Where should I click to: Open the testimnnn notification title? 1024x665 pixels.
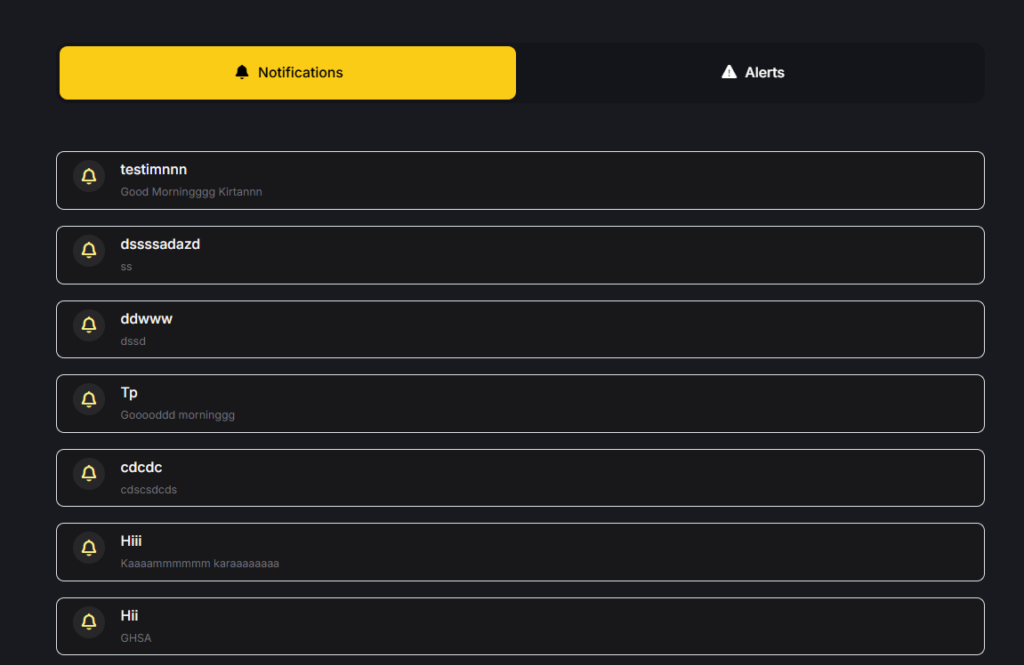153,169
